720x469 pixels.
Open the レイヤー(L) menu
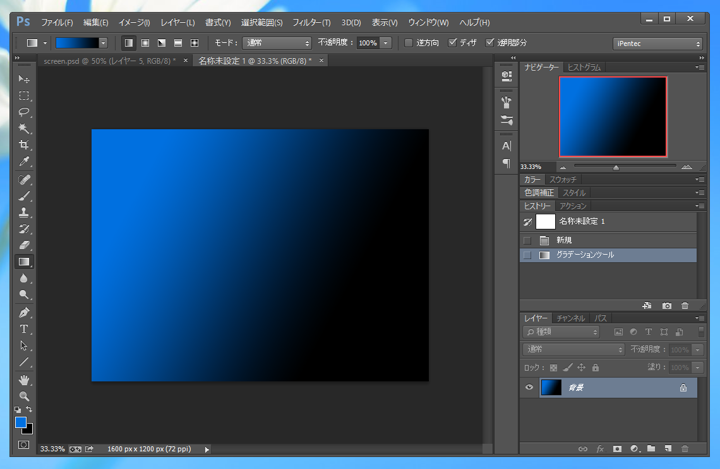(178, 22)
